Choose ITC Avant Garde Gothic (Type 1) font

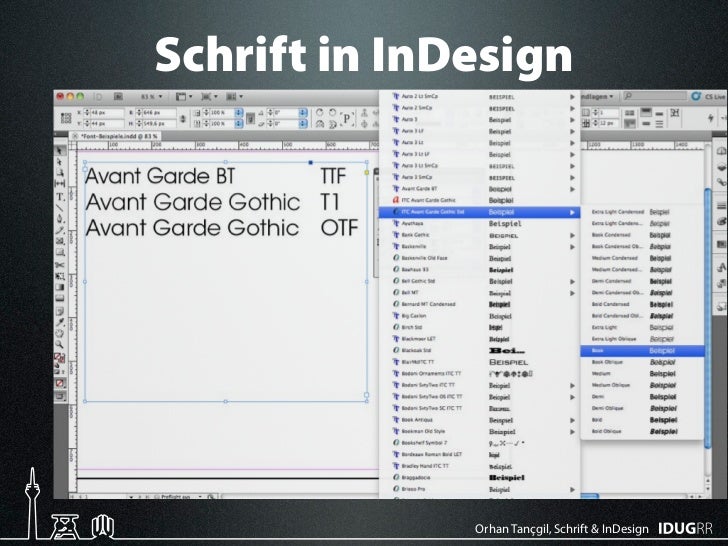[479, 201]
